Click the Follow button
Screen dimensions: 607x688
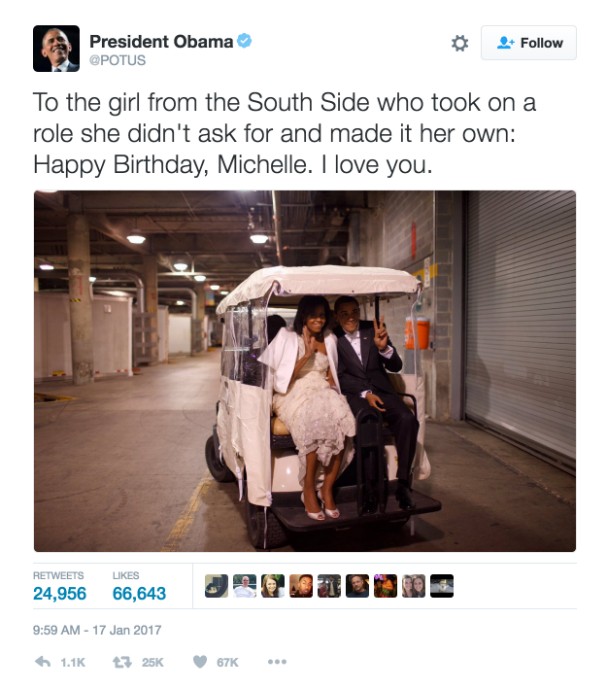point(528,43)
